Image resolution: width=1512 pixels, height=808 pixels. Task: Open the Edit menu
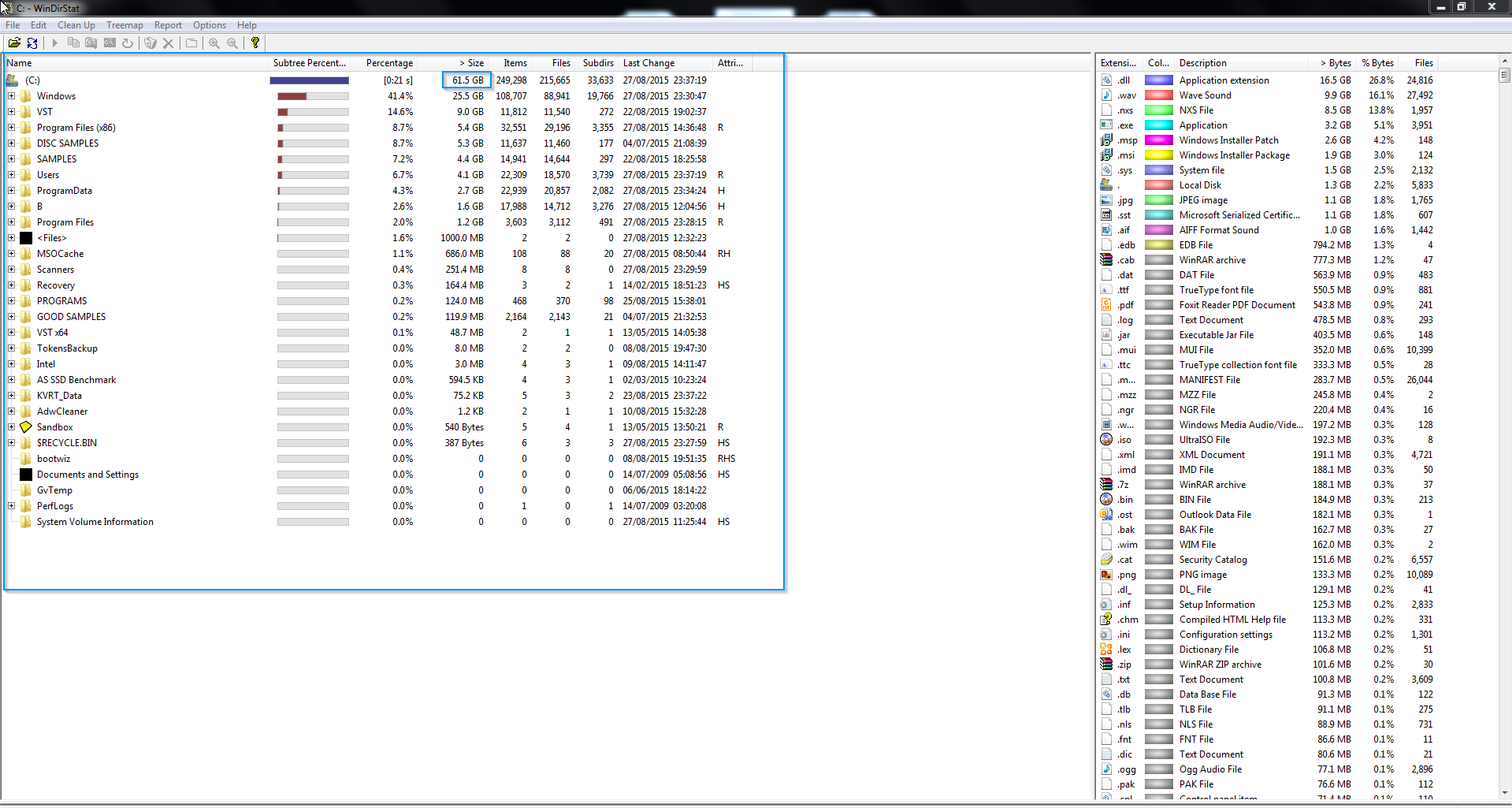pos(39,25)
